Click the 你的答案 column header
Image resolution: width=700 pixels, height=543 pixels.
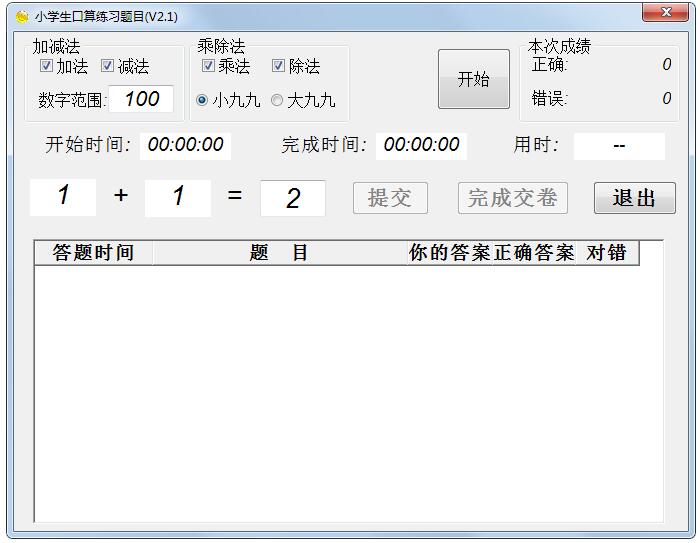tap(450, 253)
